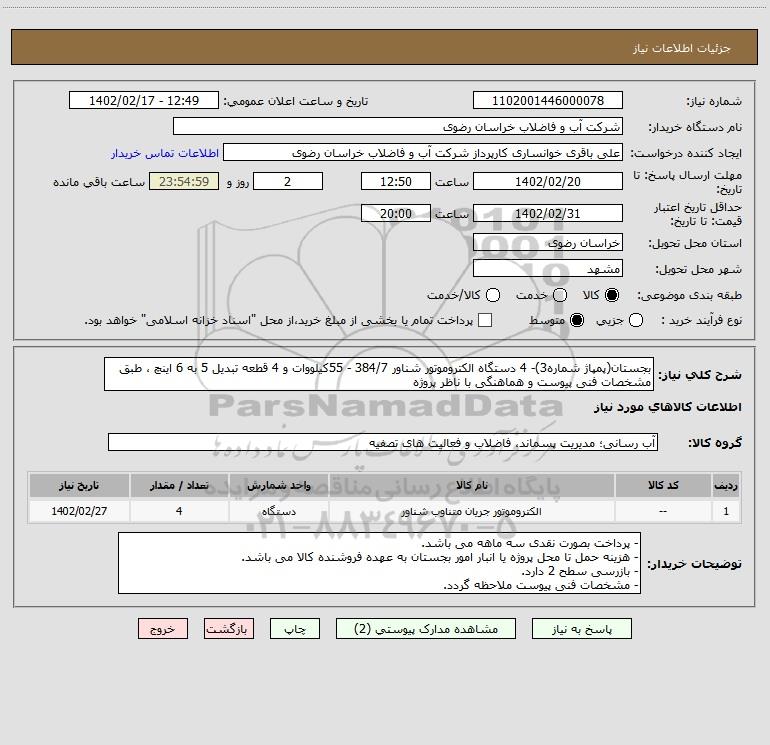Click the validity time field 20:00
The image size is (770, 745).
[x=396, y=213]
